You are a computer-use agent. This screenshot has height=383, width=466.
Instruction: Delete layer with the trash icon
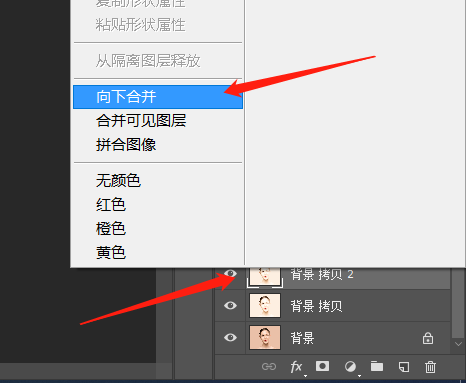pyautogui.click(x=430, y=367)
